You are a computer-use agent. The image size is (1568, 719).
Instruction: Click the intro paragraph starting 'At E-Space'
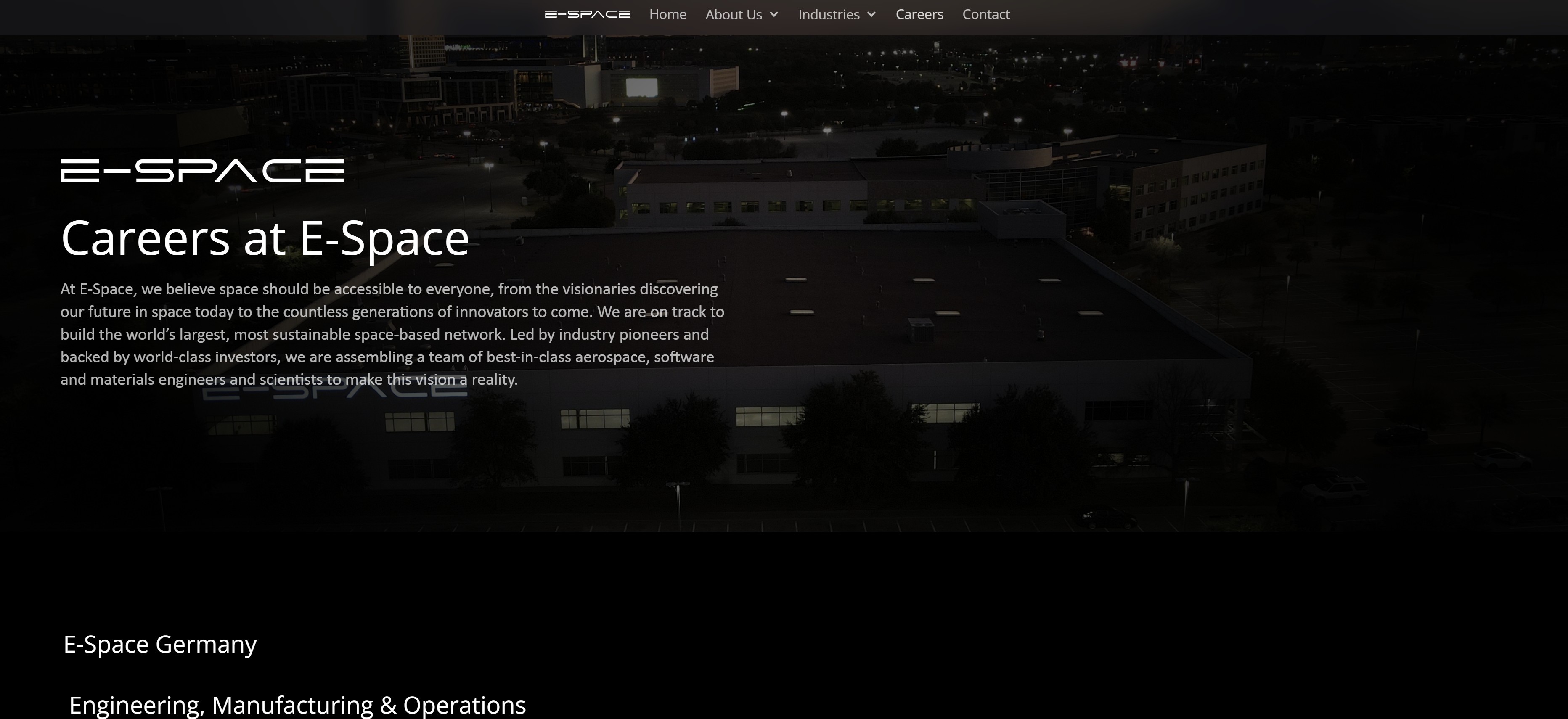pyautogui.click(x=392, y=334)
